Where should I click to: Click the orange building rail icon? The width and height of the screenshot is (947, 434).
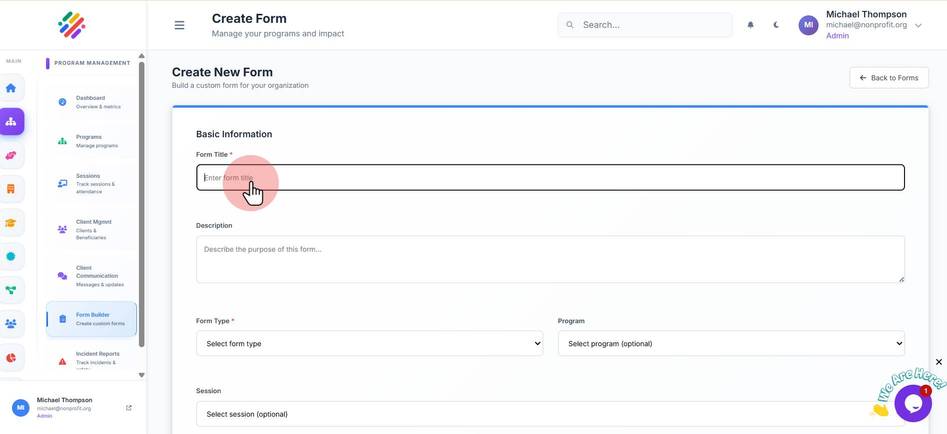pyautogui.click(x=11, y=189)
